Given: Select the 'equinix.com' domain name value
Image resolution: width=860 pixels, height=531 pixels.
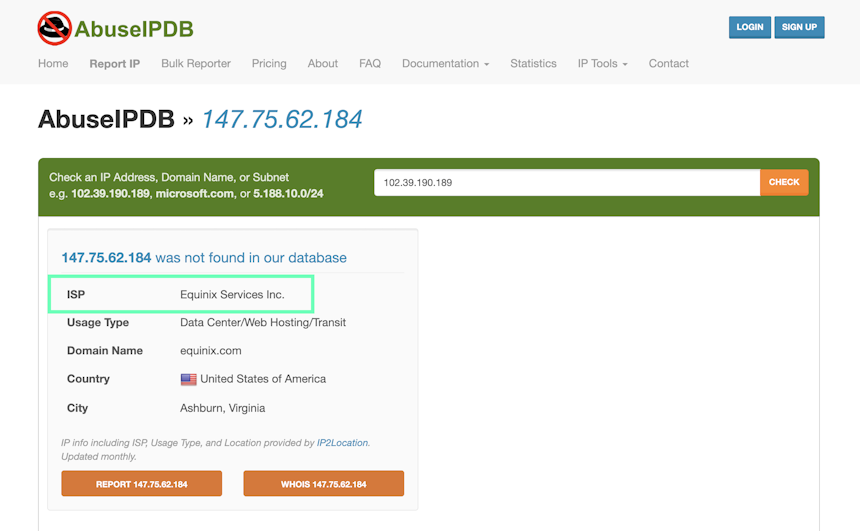Looking at the screenshot, I should coord(211,351).
